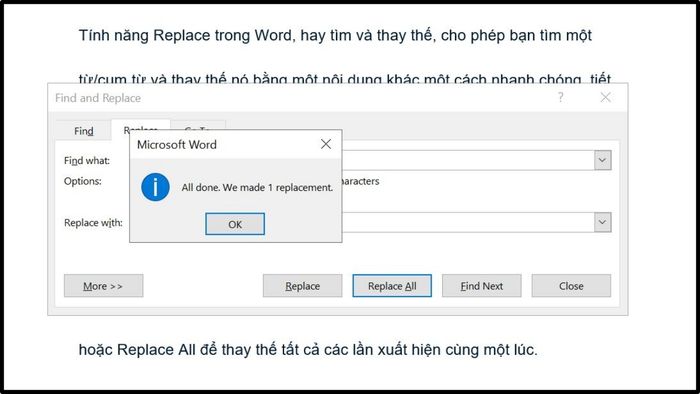This screenshot has width=700, height=394.
Task: Click the blue information icon in message box
Action: (155, 187)
